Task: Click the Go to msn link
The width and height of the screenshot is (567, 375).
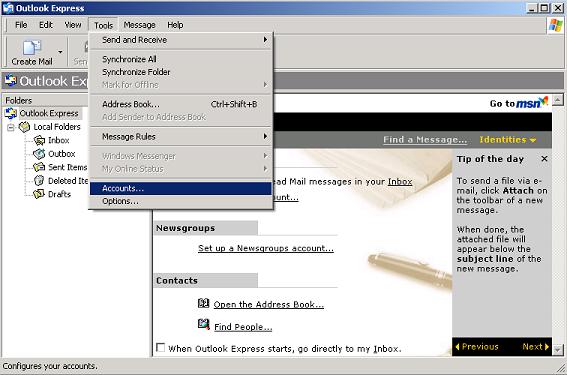Action: [x=519, y=103]
